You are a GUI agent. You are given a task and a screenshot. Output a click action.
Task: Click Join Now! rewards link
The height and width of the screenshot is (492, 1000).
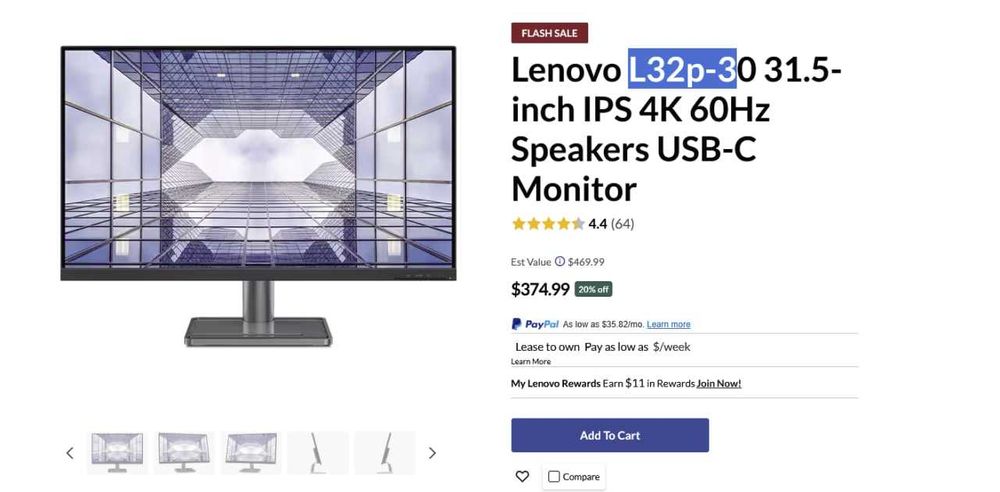(719, 384)
